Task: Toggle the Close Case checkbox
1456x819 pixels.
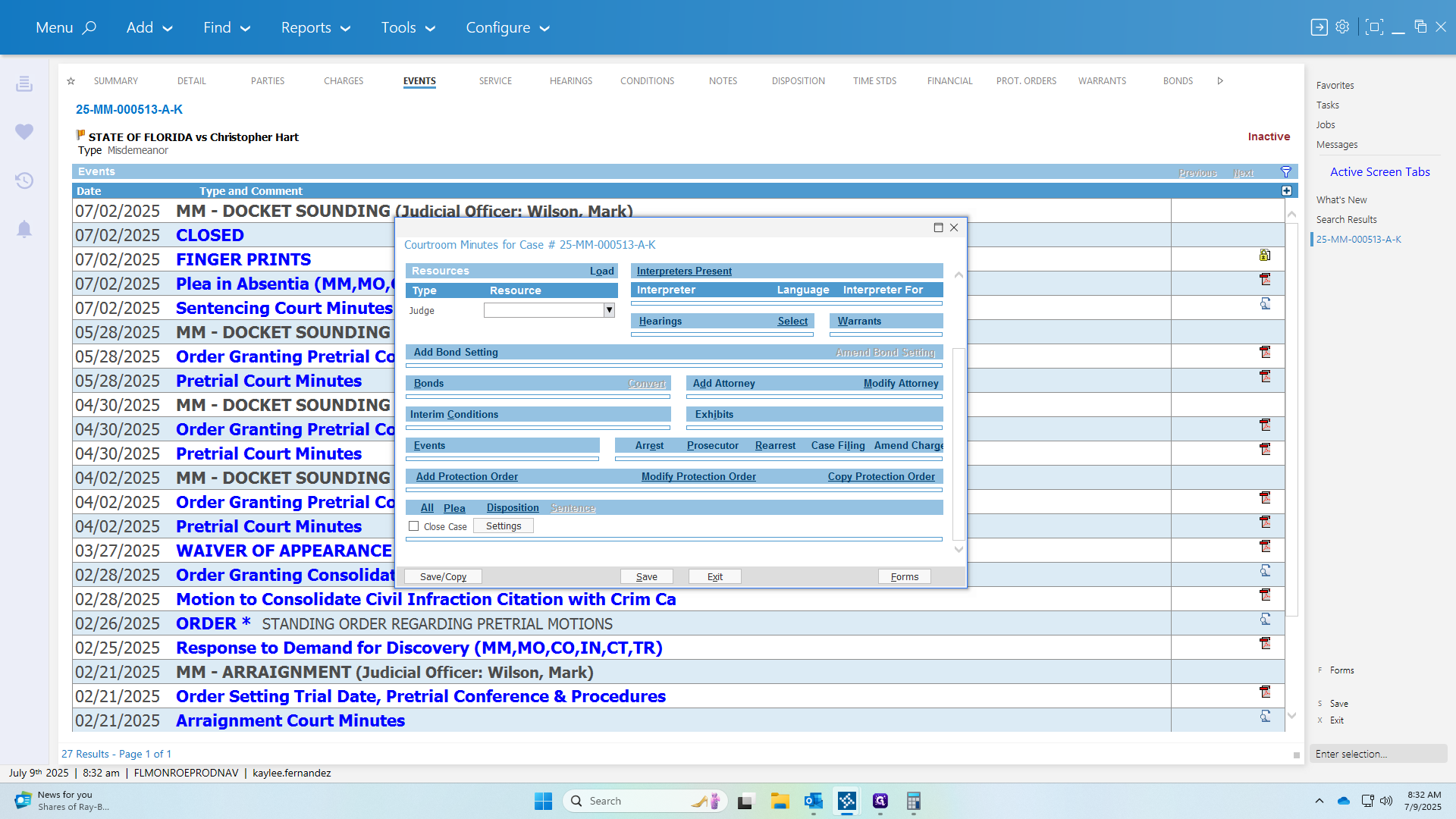Action: point(413,526)
